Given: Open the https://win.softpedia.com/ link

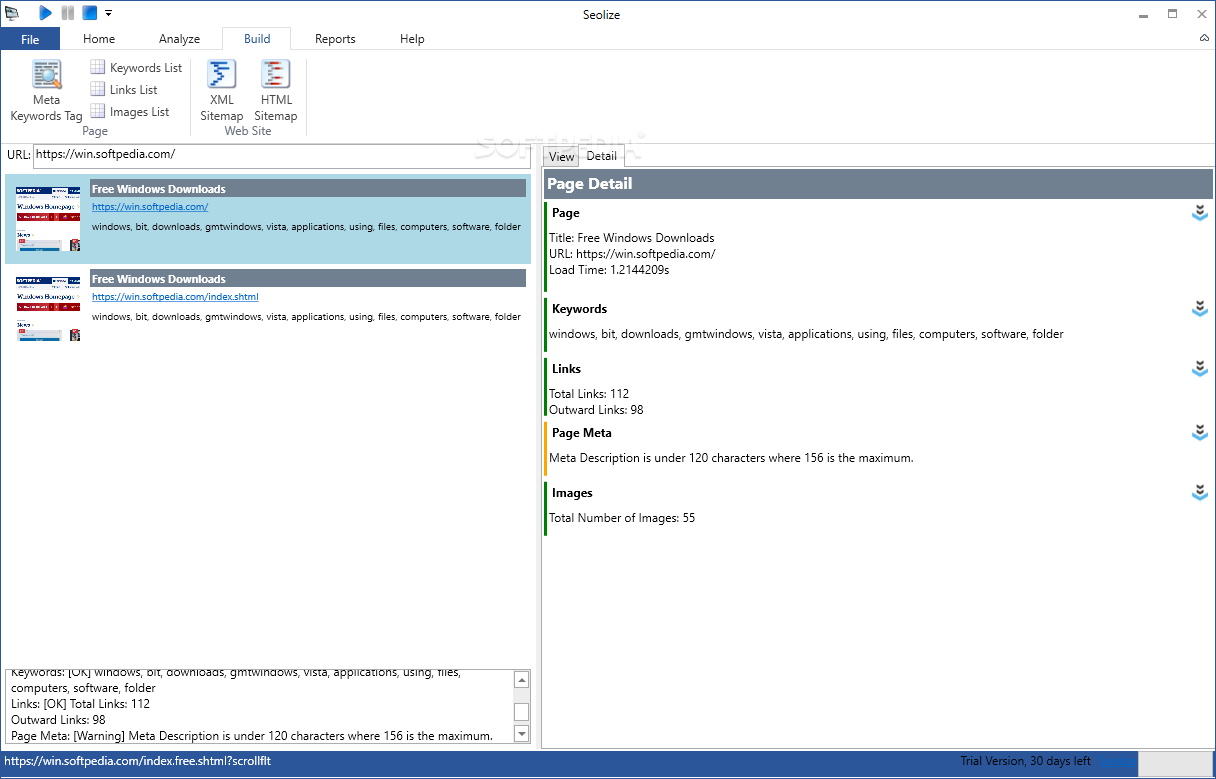Looking at the screenshot, I should (x=150, y=207).
